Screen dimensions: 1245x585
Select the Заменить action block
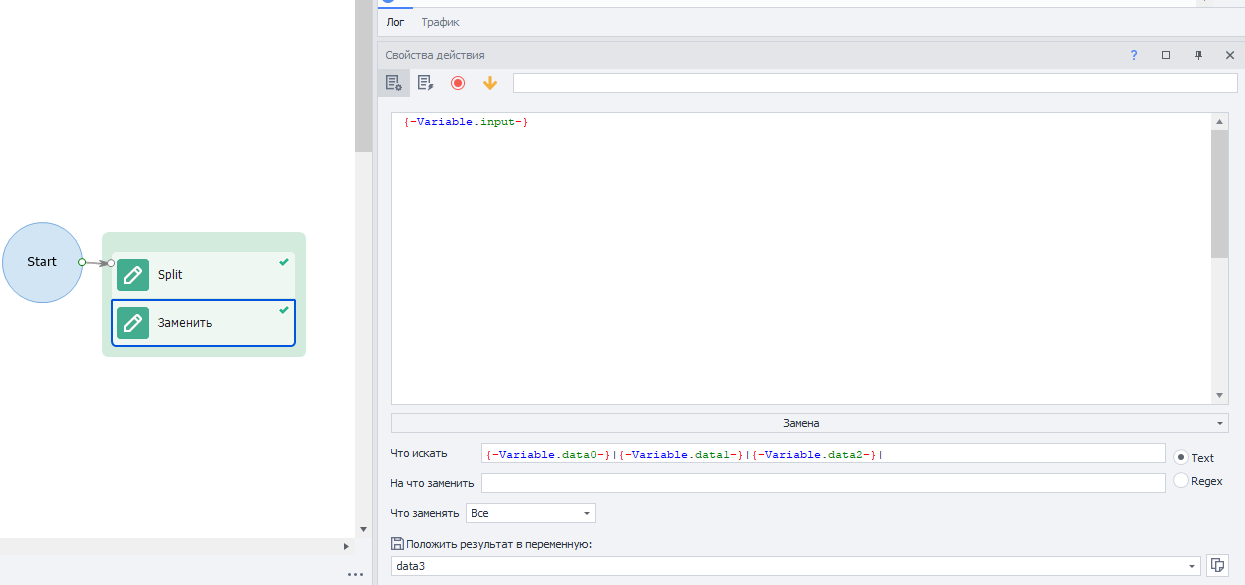point(204,323)
